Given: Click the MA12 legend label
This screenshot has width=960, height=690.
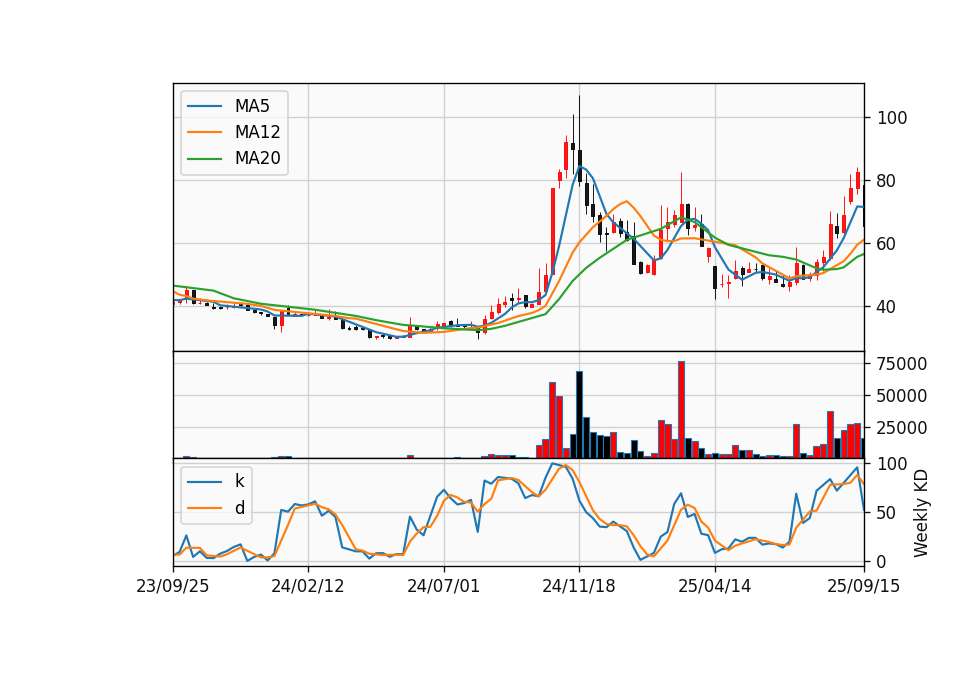Looking at the screenshot, I should point(257,132).
